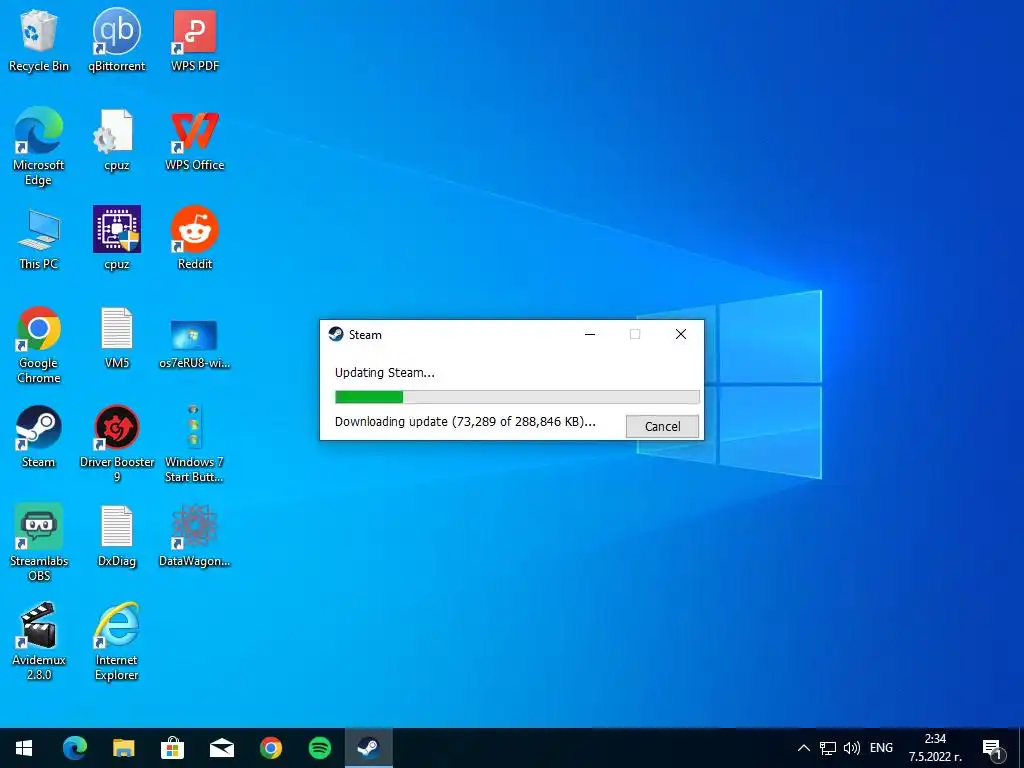Open the Mail app from taskbar
The image size is (1024, 768).
(221, 748)
